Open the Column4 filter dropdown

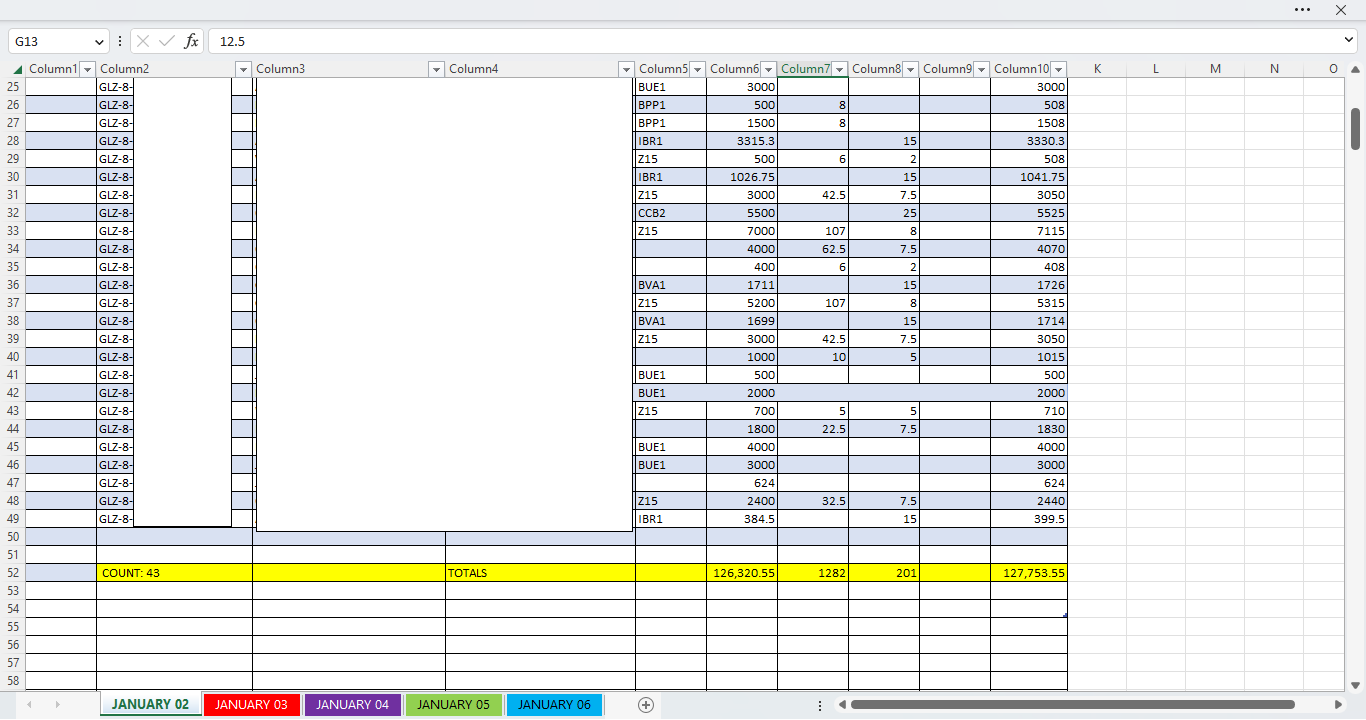tap(626, 69)
